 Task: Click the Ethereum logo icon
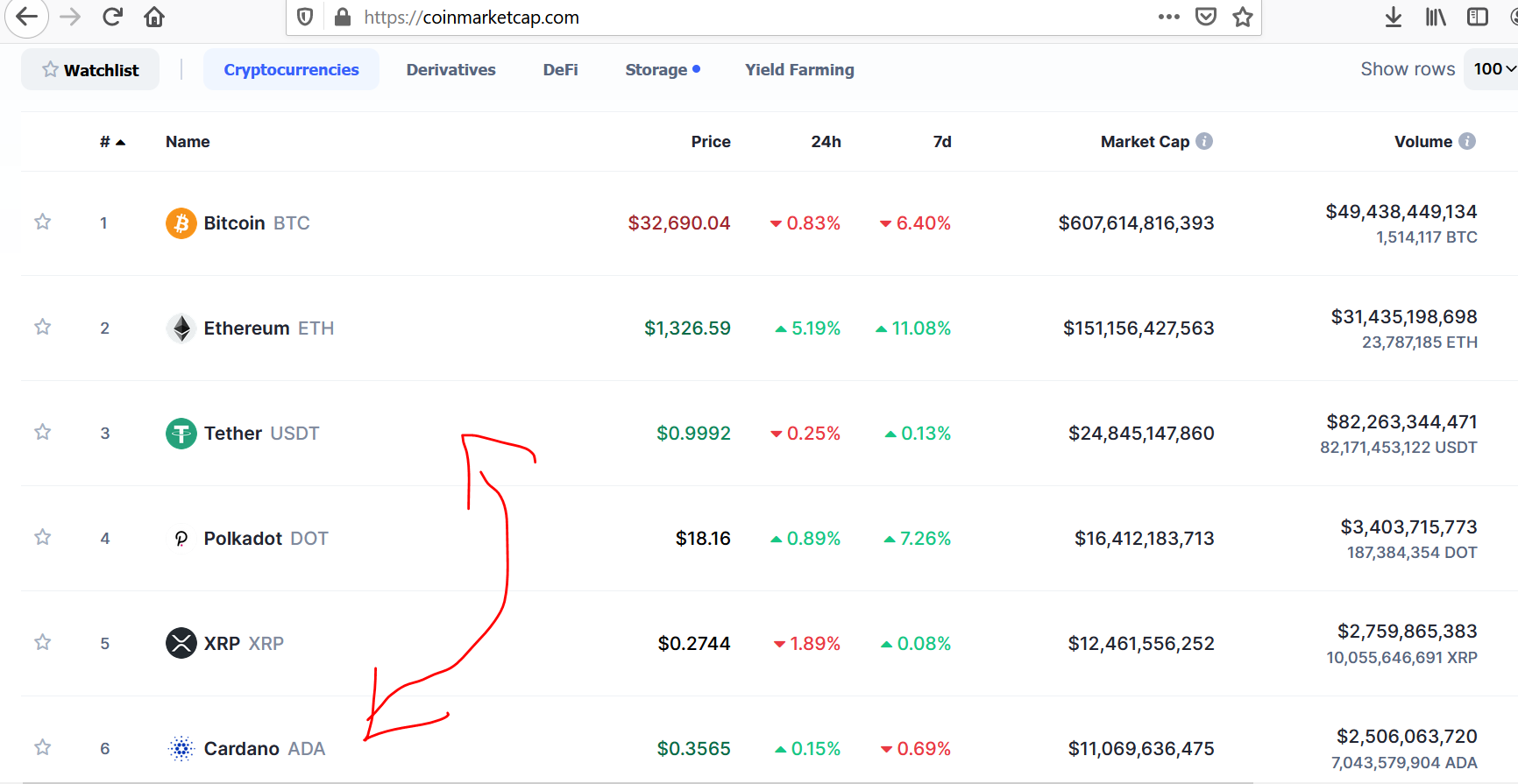(181, 328)
